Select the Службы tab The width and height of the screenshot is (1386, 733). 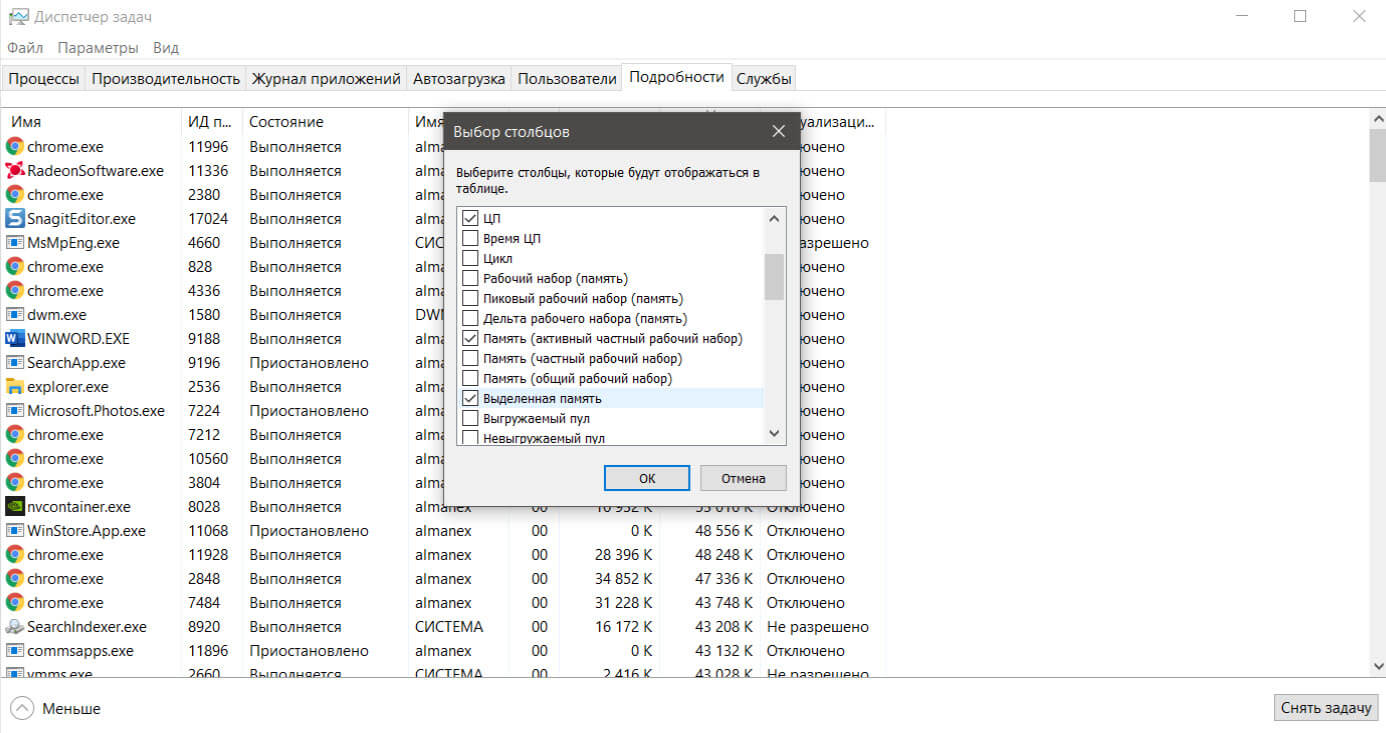point(764,79)
